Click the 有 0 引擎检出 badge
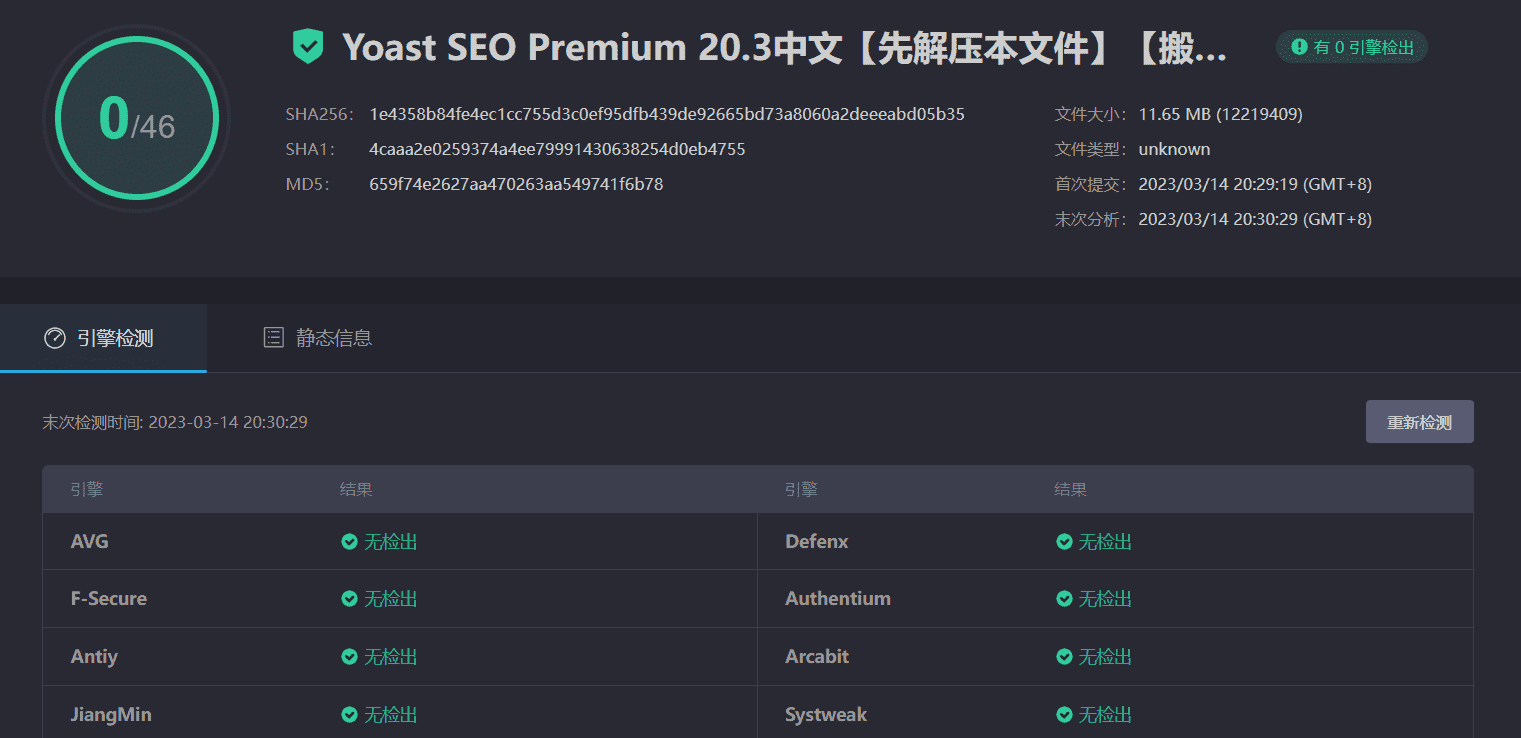 (x=1352, y=47)
